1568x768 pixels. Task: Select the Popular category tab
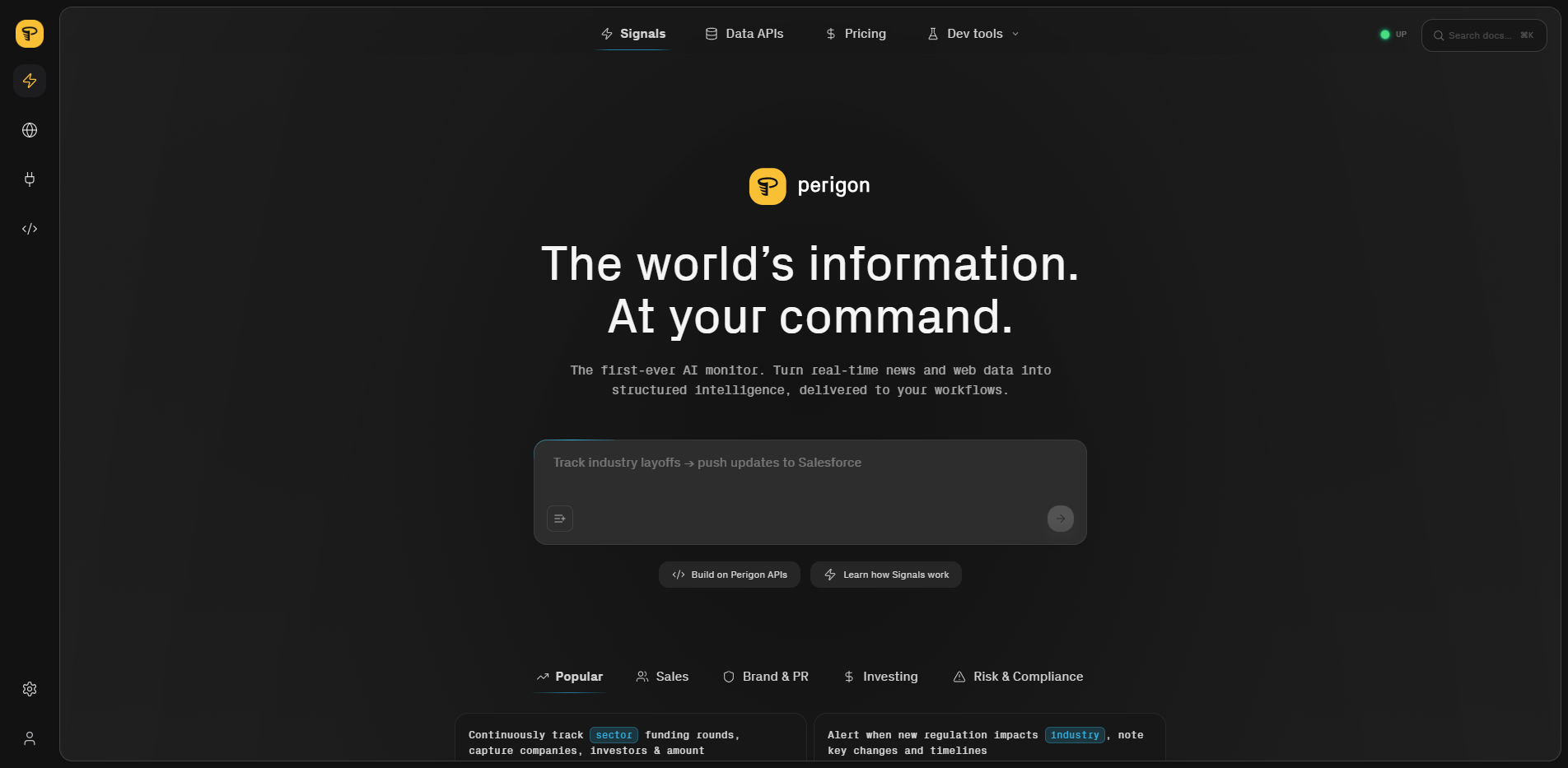570,677
